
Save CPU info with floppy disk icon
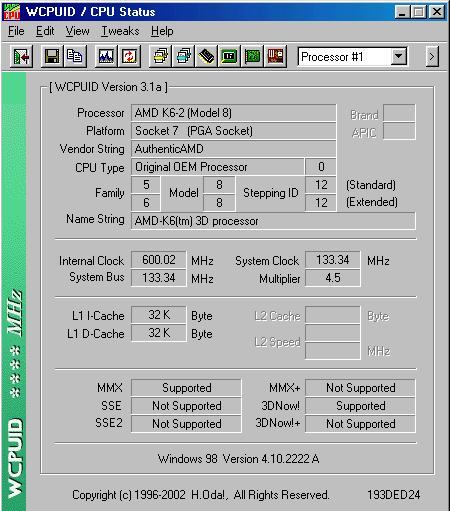coord(52,56)
